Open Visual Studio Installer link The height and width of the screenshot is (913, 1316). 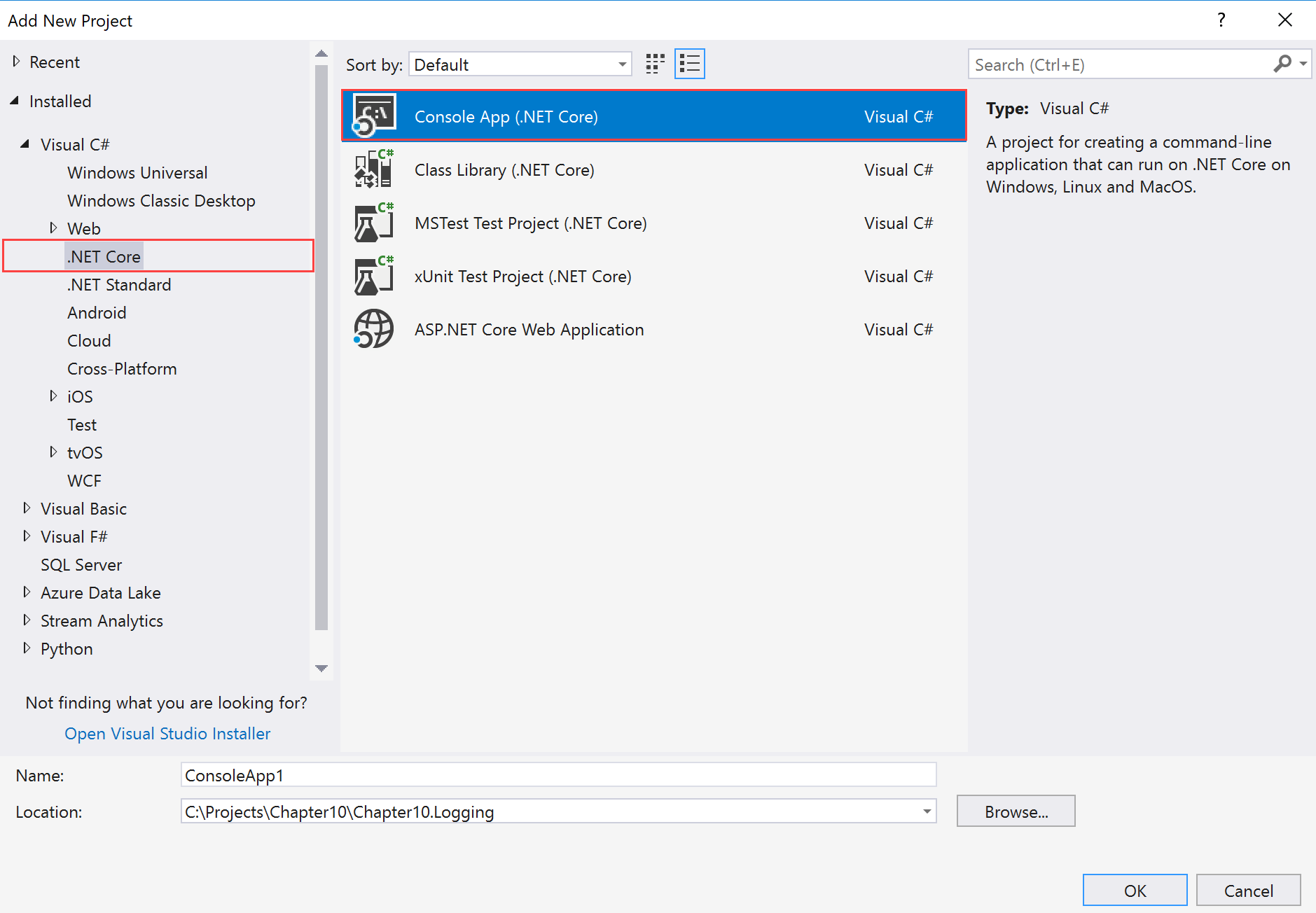[167, 733]
